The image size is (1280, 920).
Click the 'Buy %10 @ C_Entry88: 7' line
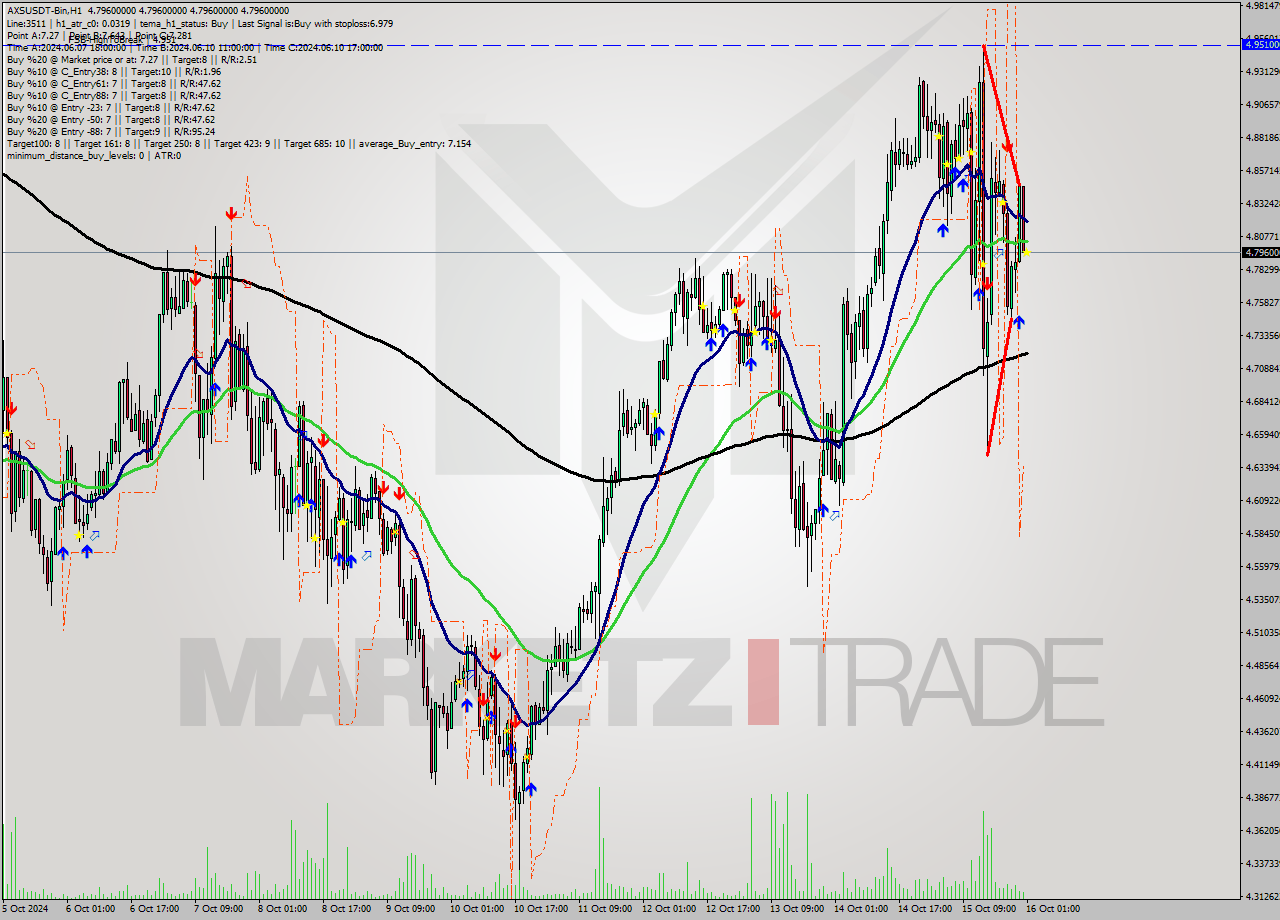pyautogui.click(x=113, y=96)
